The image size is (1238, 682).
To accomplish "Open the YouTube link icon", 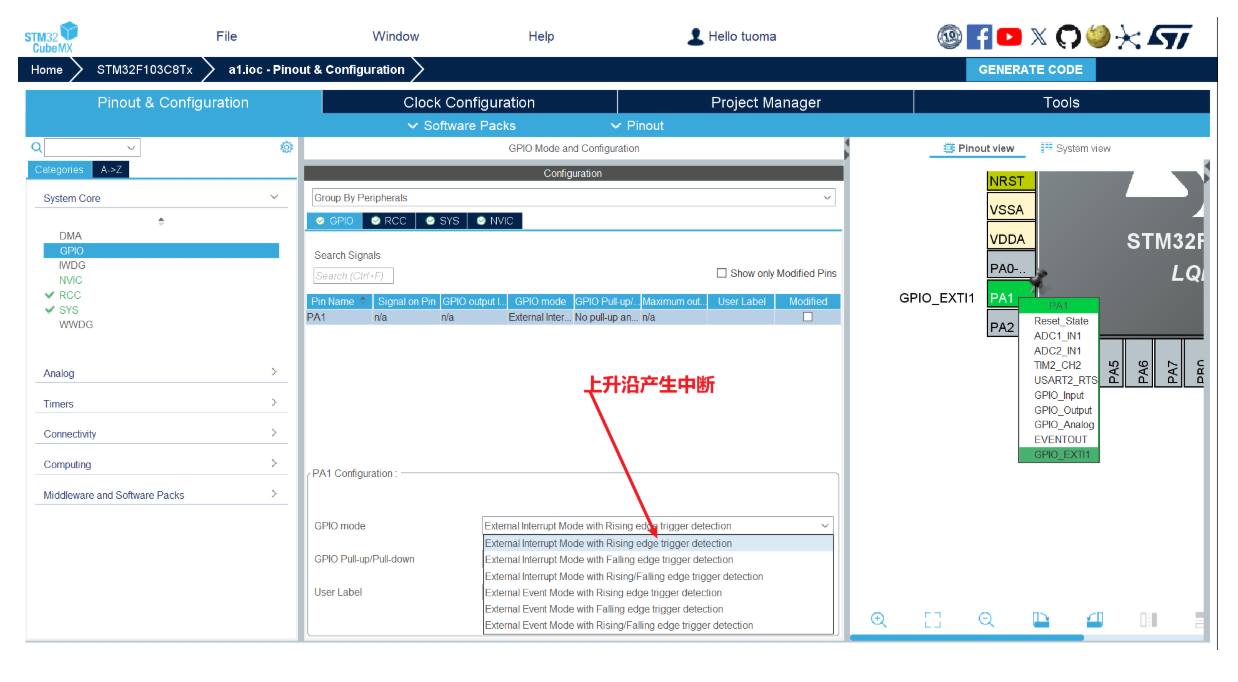I will tap(1009, 37).
